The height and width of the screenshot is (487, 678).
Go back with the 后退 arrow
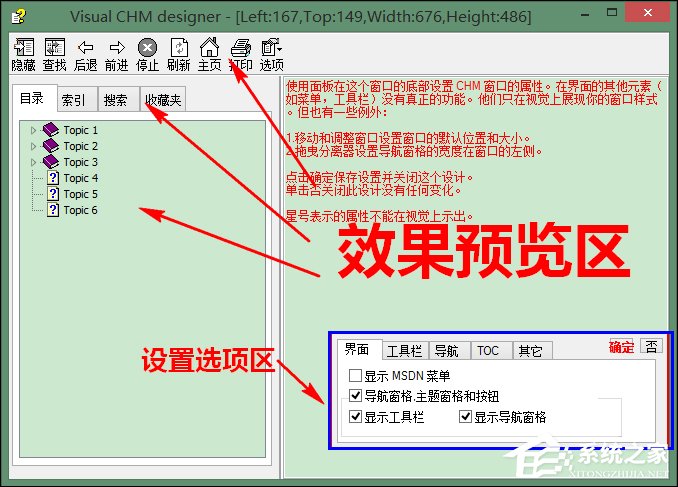coord(86,48)
